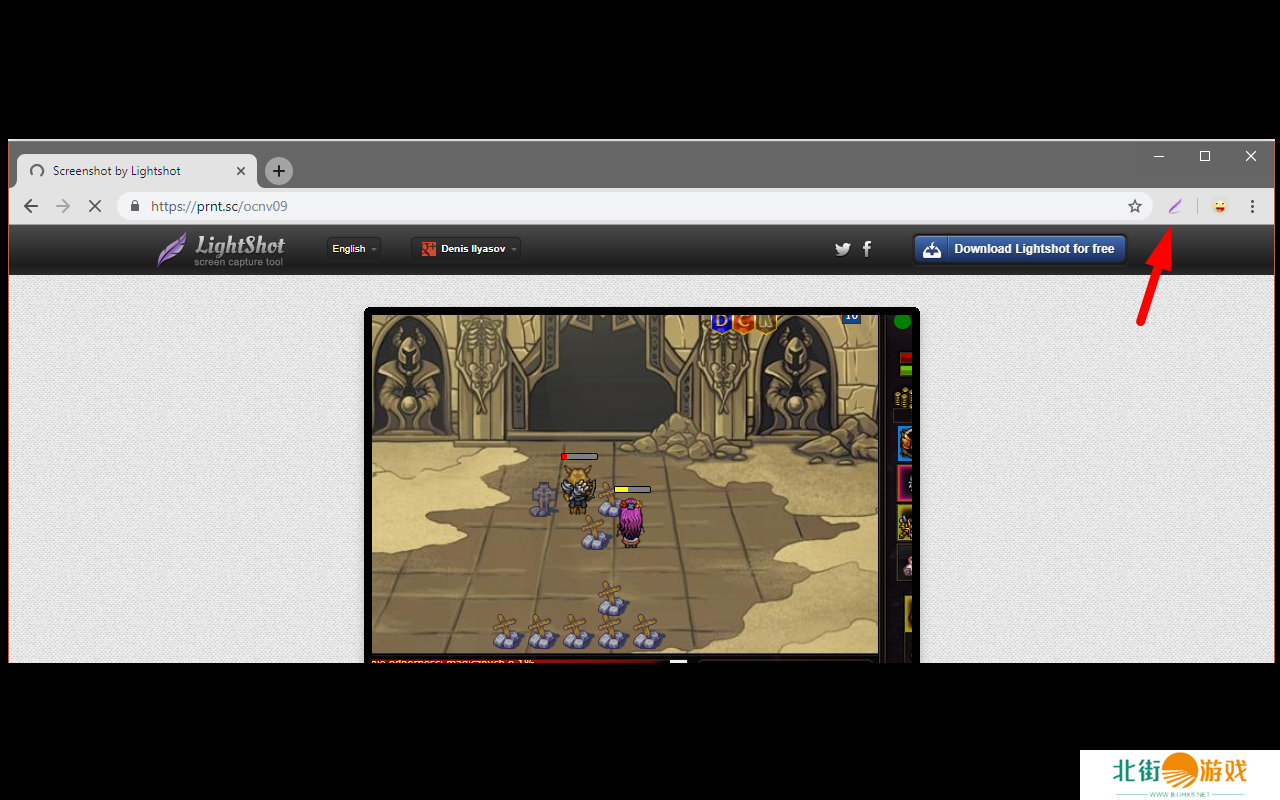
Task: Click the forward navigation arrow
Action: point(63,206)
